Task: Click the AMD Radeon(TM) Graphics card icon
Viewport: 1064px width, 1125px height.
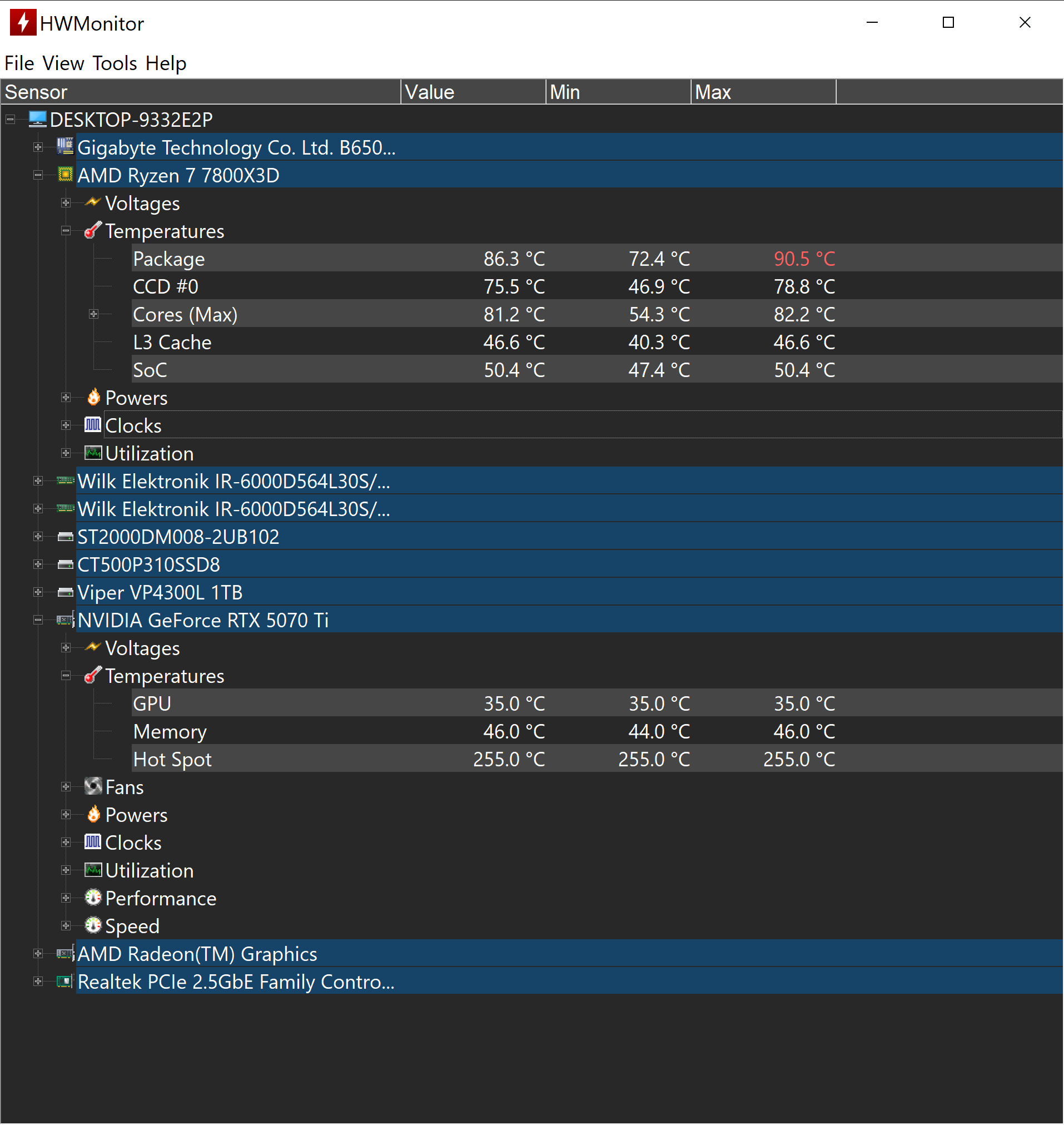Action: (x=65, y=954)
